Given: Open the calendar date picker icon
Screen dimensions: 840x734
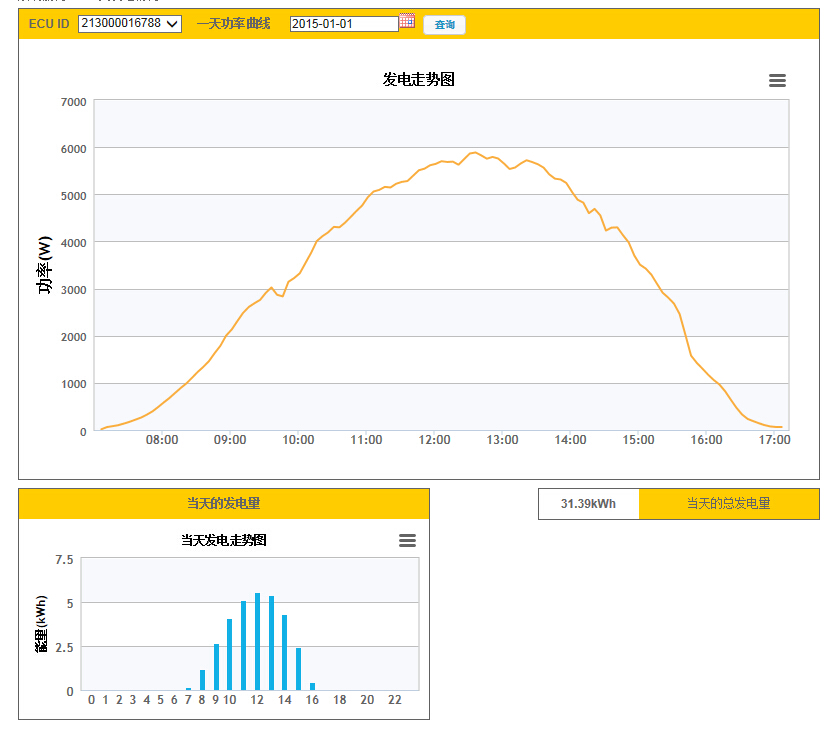Looking at the screenshot, I should click(x=407, y=21).
